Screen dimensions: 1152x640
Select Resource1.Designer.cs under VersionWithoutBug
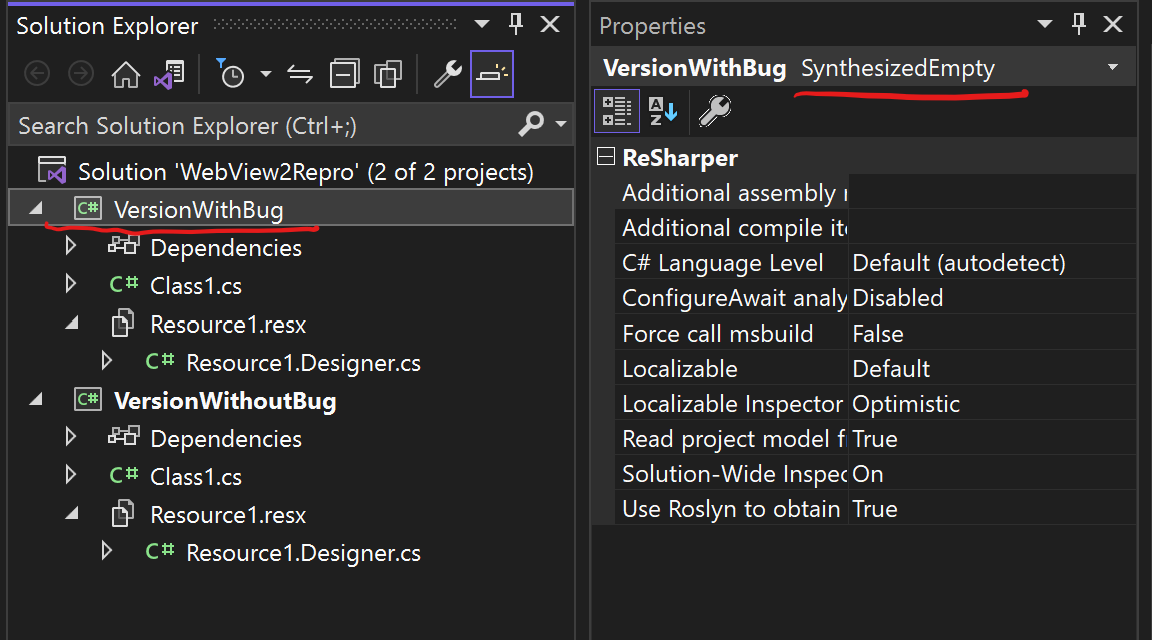(x=303, y=553)
